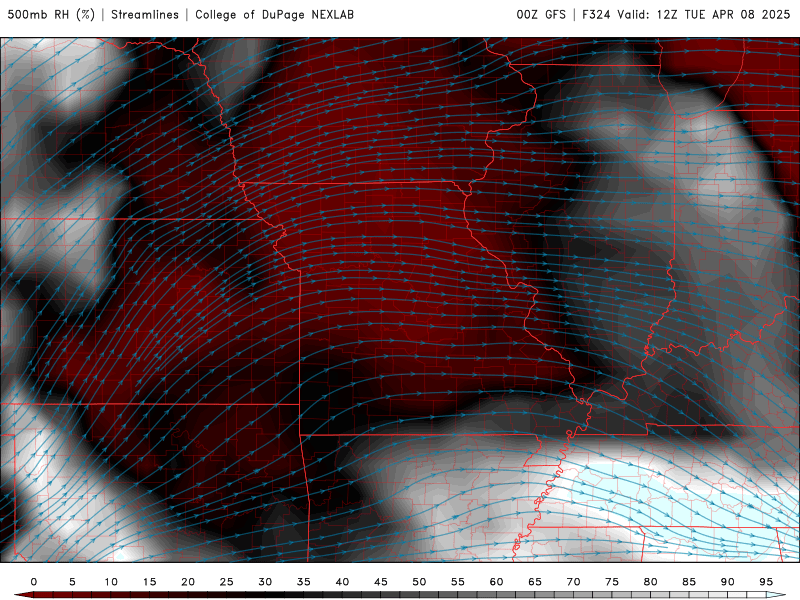Click the "95" legend tick label
800x600 pixels.
[x=766, y=582]
